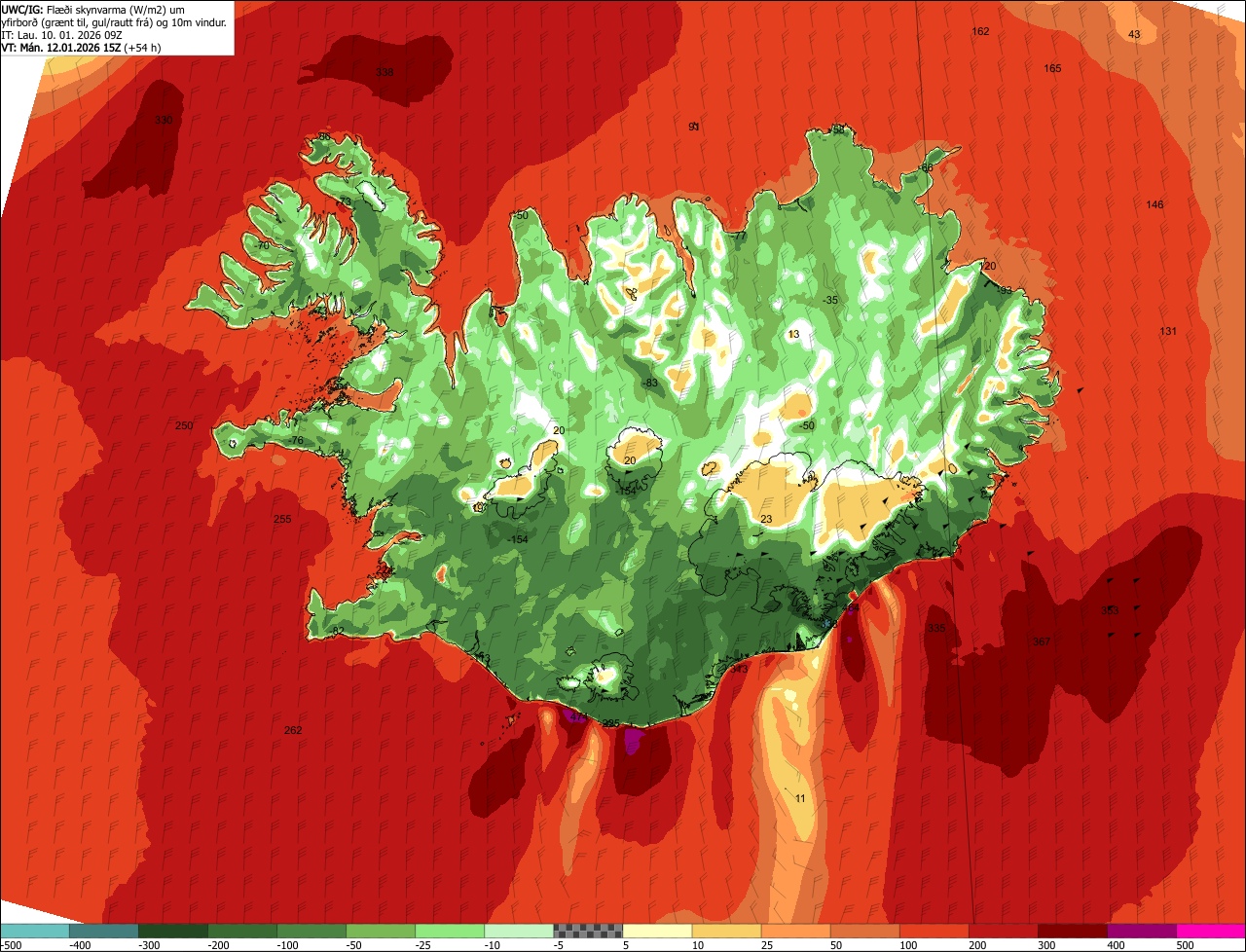Image resolution: width=1246 pixels, height=952 pixels.
Task: Click the light teal -500 to -400 legend swatch
Action: 35,931
